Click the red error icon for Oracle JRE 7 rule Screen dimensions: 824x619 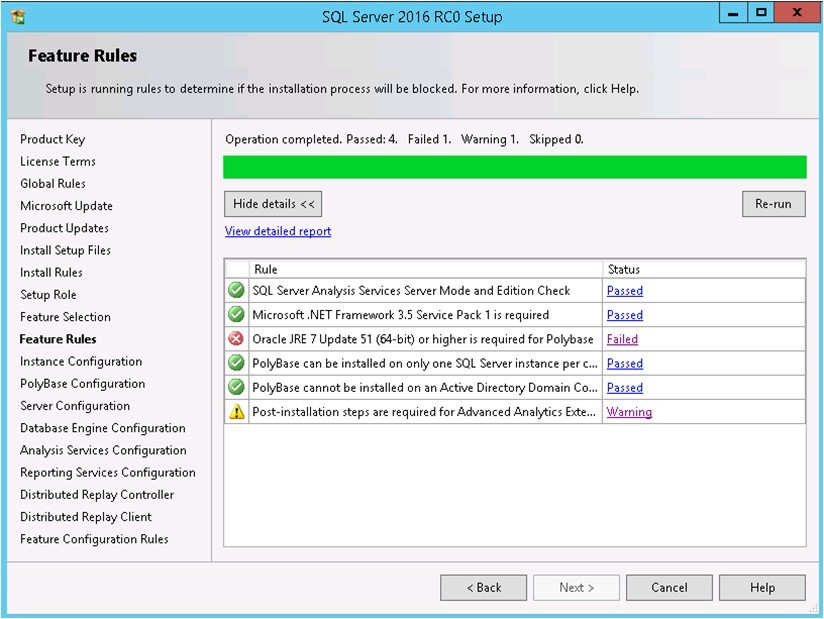[236, 339]
